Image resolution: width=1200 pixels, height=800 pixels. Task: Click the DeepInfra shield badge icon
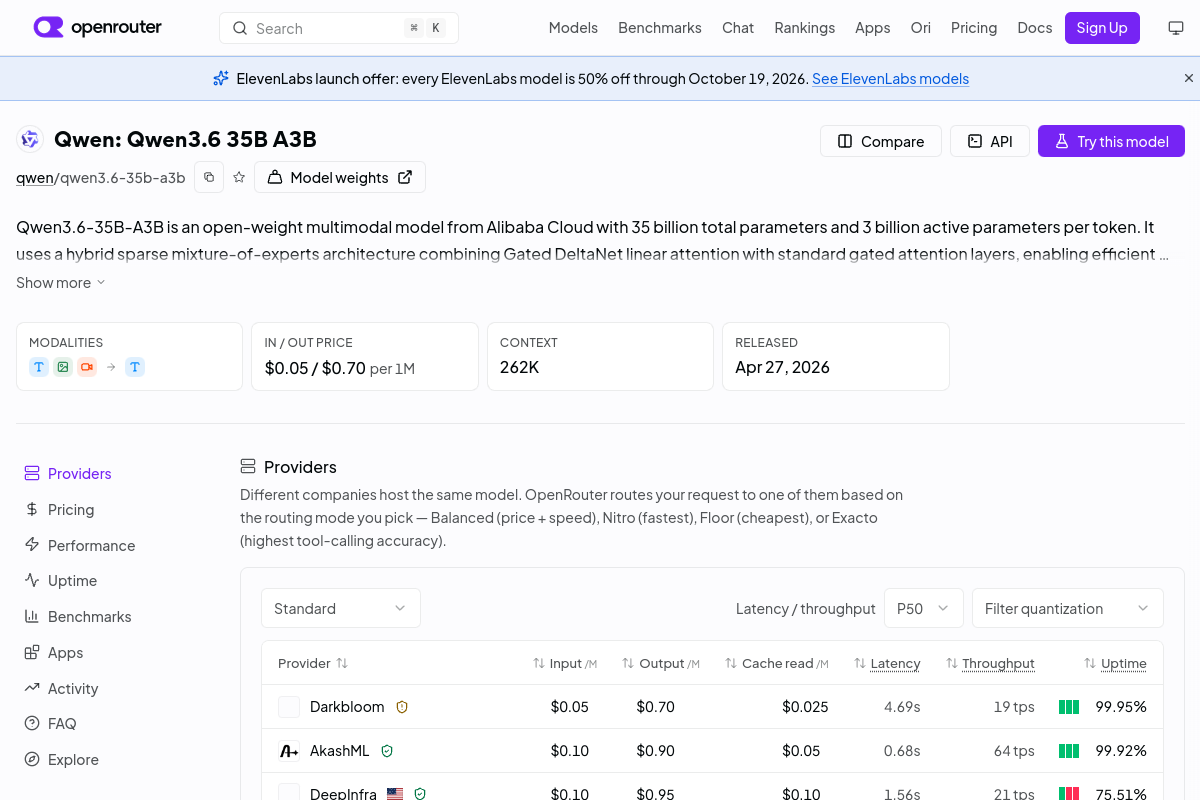[x=420, y=794]
